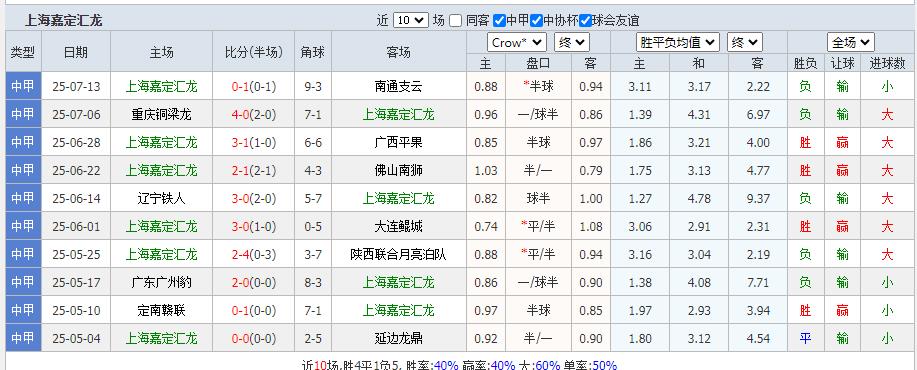Toggle the 同客 checkbox
The height and width of the screenshot is (370, 917).
pos(456,20)
